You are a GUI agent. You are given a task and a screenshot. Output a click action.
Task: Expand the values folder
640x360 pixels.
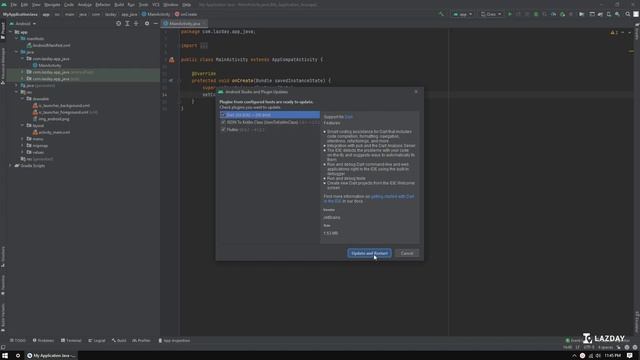[22, 152]
